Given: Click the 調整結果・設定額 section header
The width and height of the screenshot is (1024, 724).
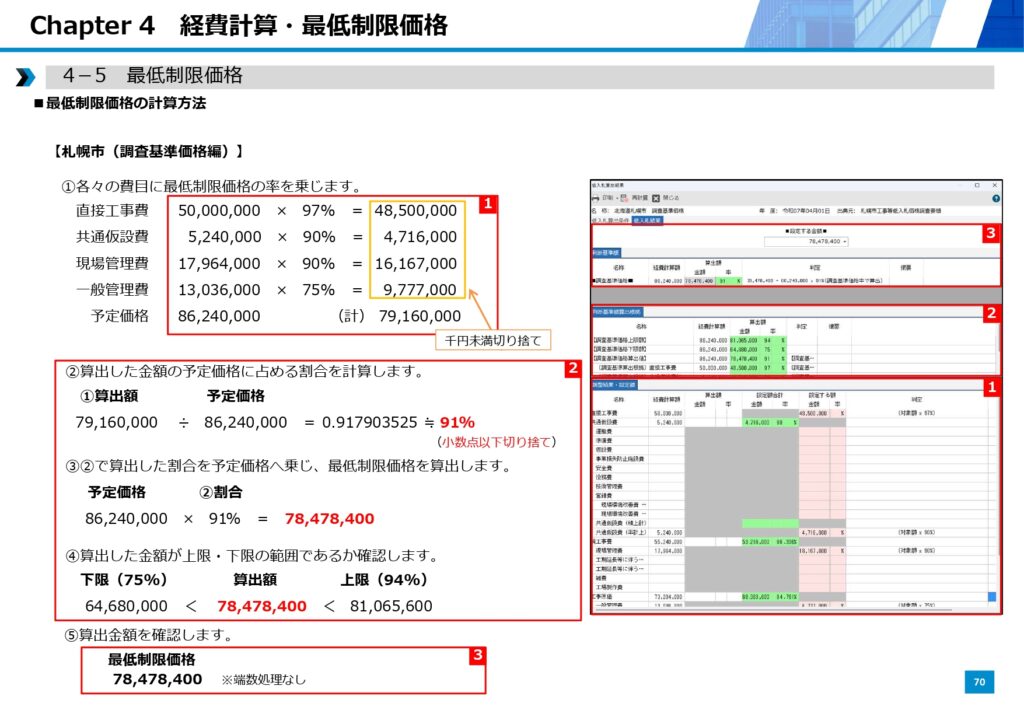Looking at the screenshot, I should pyautogui.click(x=616, y=385).
